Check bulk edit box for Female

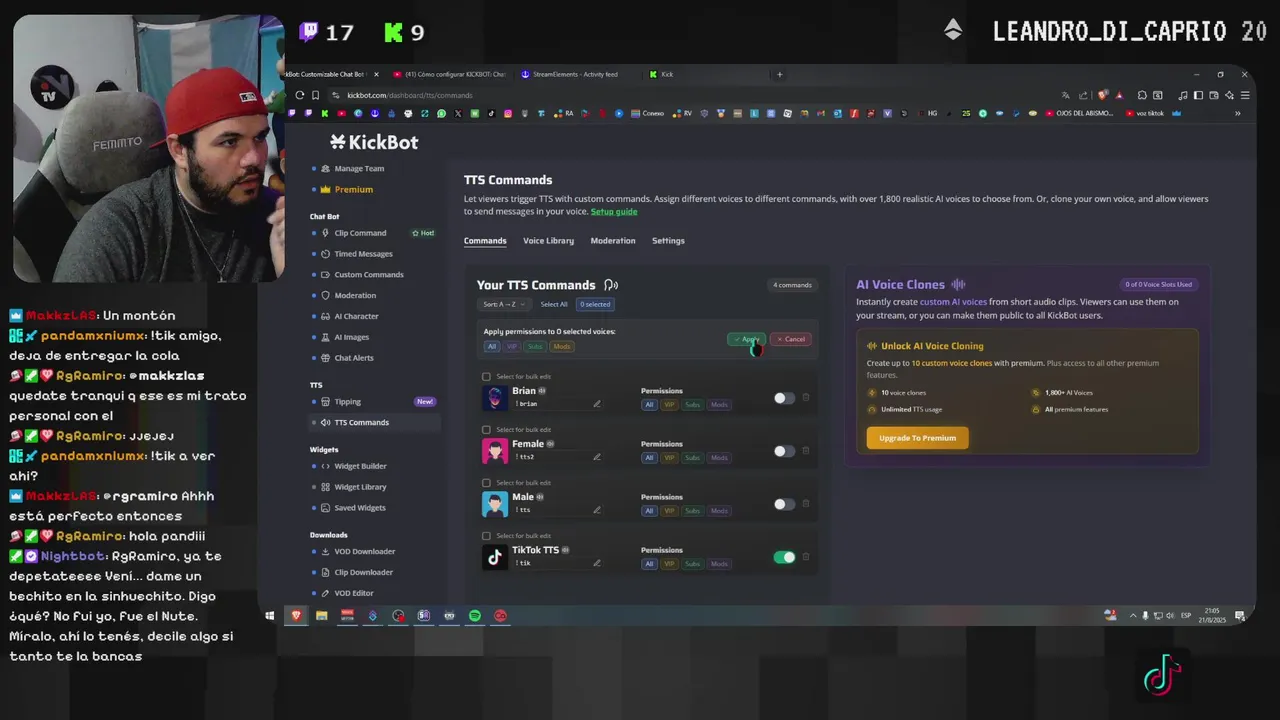(x=487, y=430)
